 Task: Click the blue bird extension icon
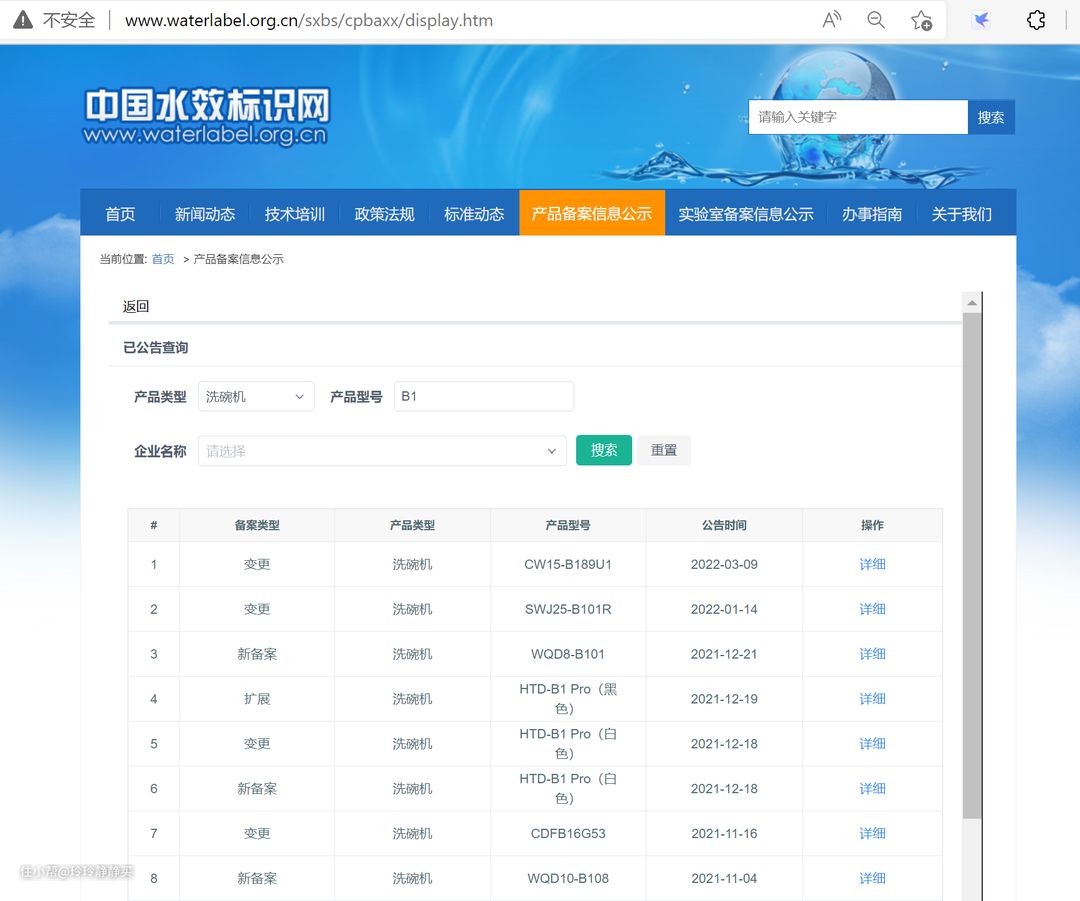[x=981, y=20]
